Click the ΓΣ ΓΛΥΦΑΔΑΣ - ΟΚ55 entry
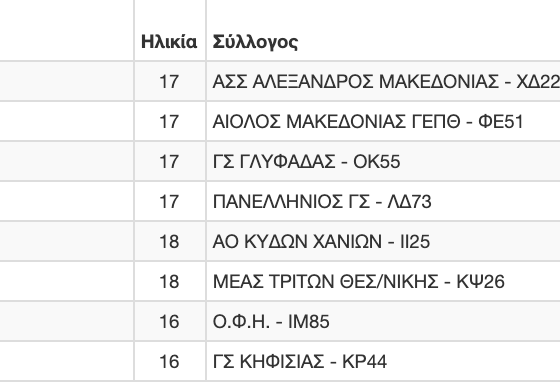560x386 pixels. [306, 161]
